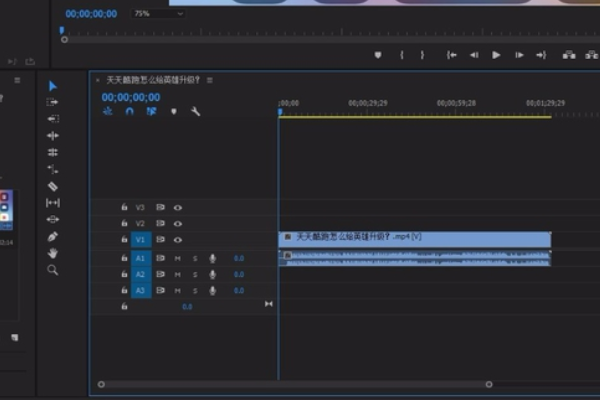Open timeline display settings wrench
This screenshot has height=400, width=600.
196,111
